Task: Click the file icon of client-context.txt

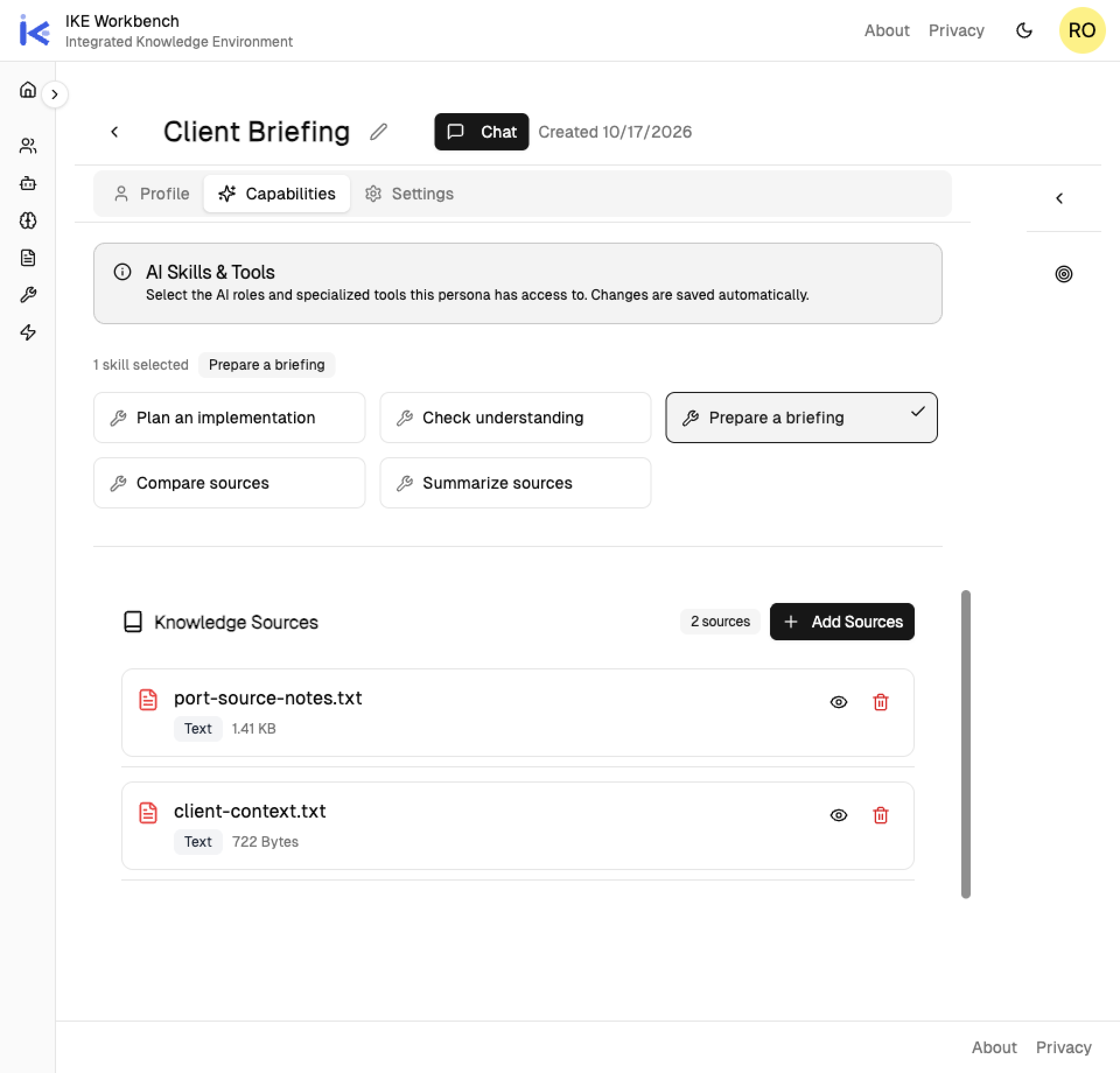Action: point(148,813)
